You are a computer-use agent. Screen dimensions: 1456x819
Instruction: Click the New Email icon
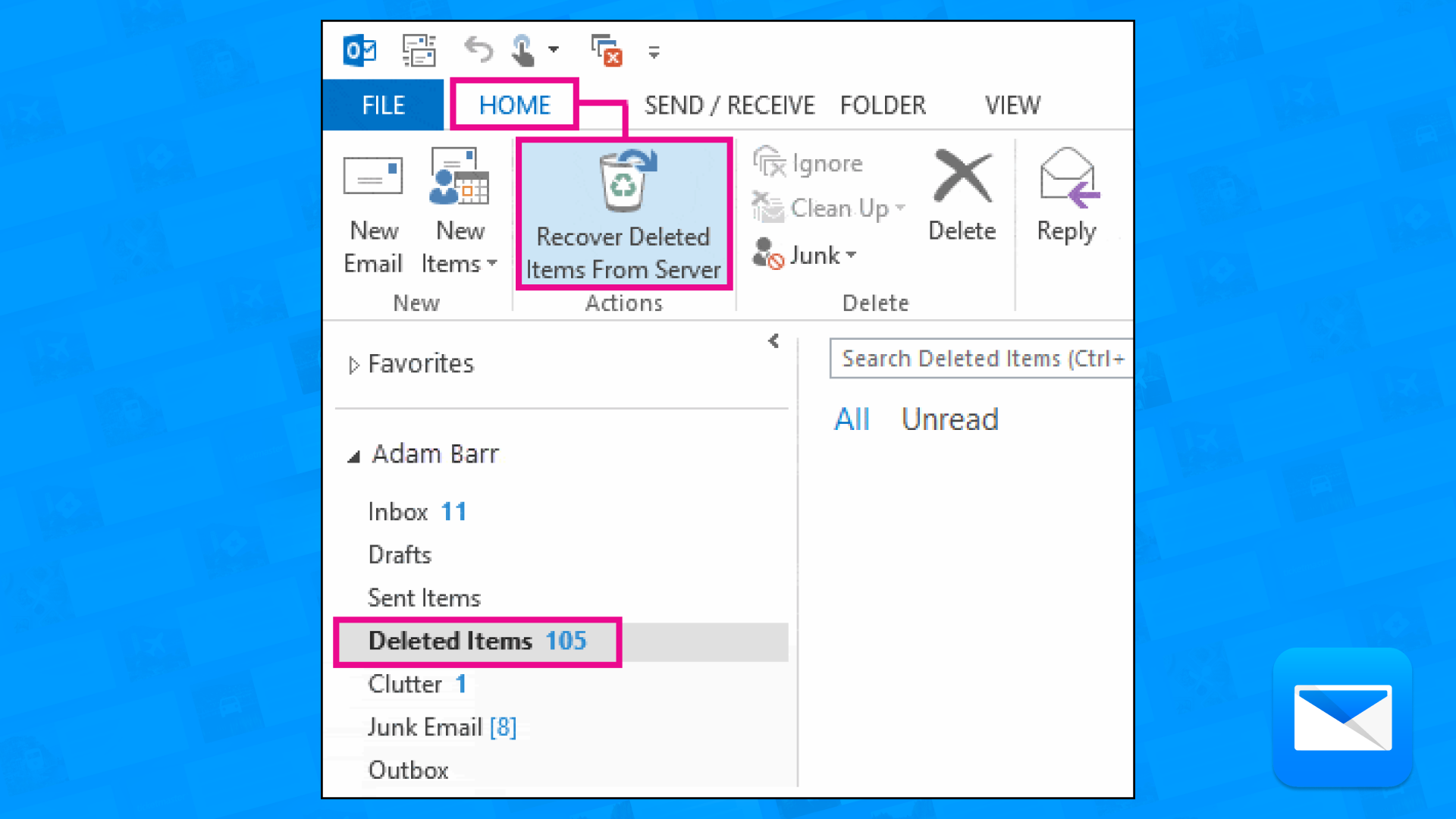[x=372, y=176]
